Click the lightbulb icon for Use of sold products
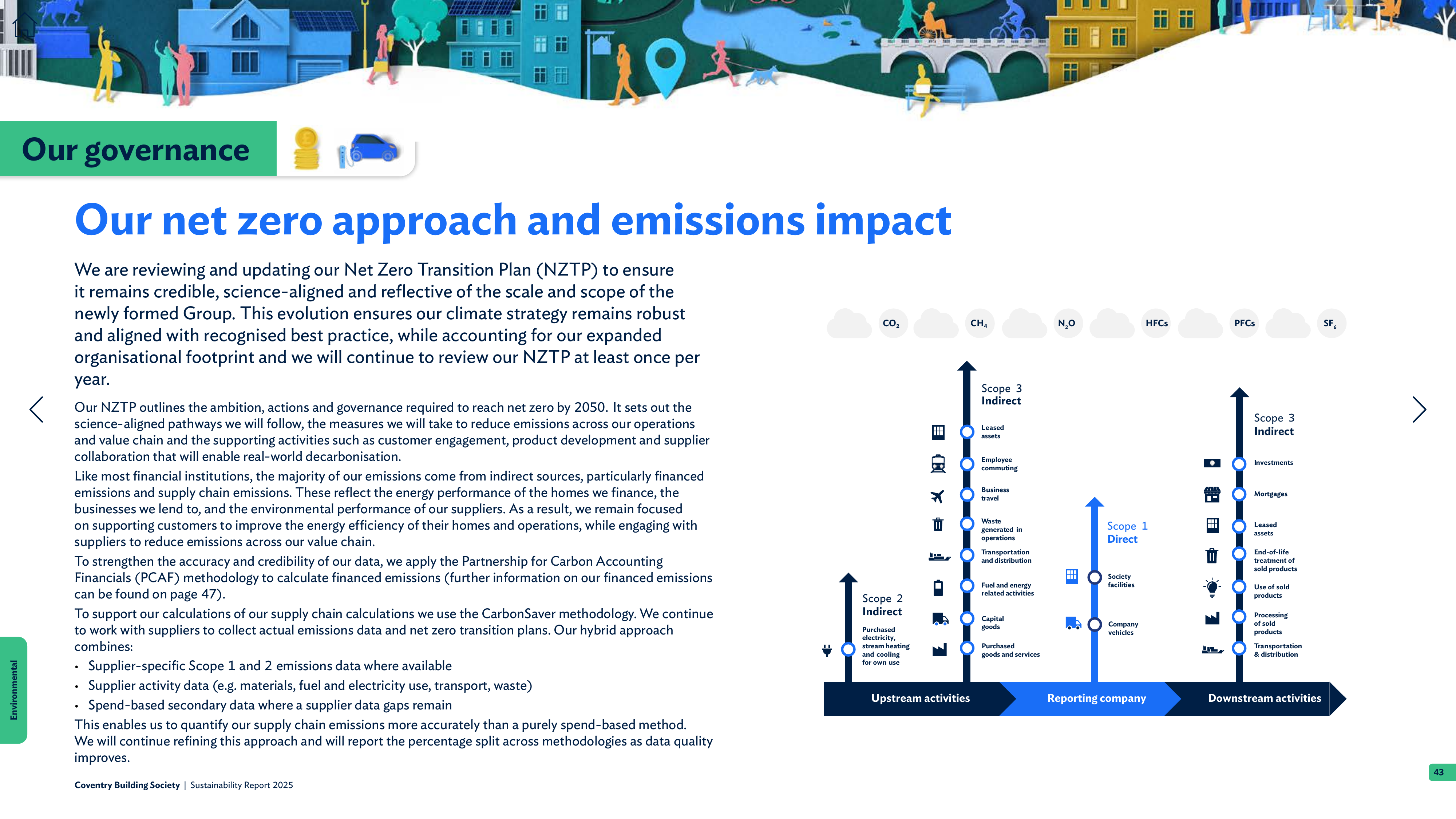The image size is (1456, 819). (x=1212, y=588)
